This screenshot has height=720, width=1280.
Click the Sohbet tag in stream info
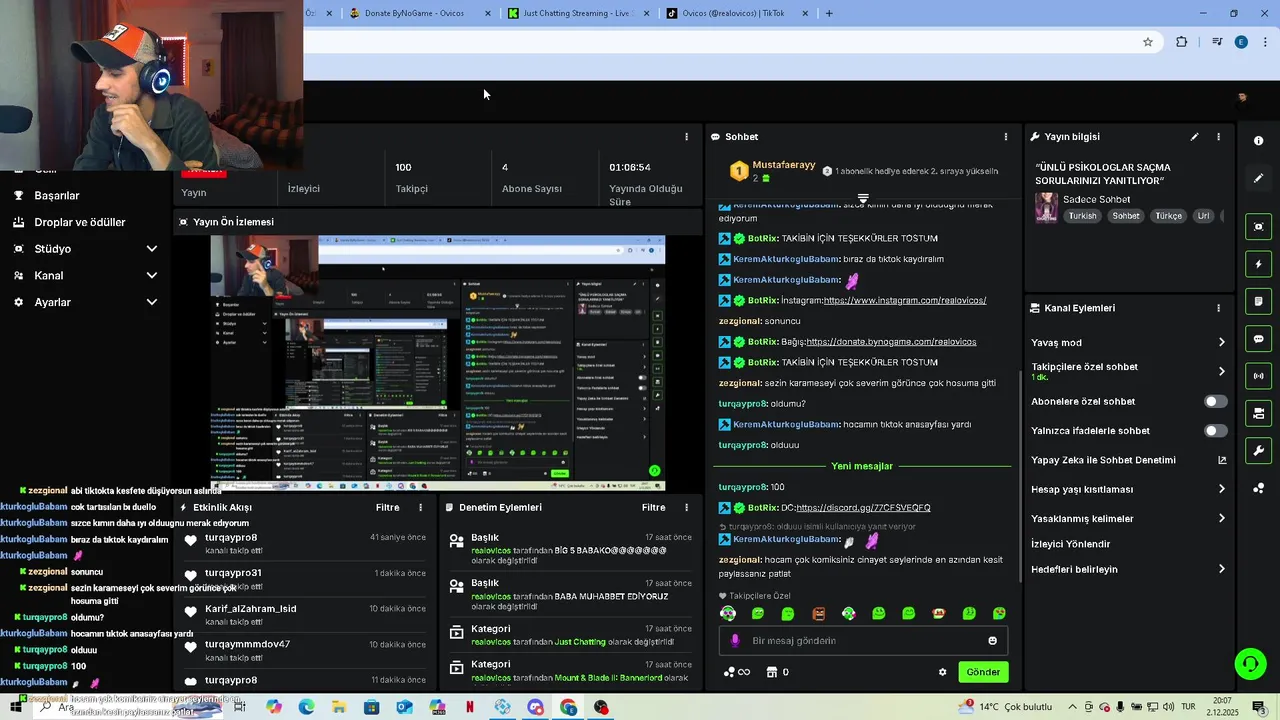[x=1126, y=216]
